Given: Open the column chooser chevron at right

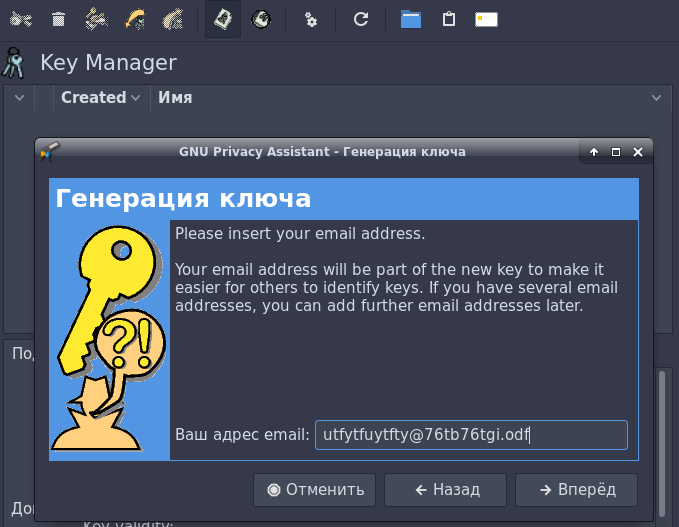Looking at the screenshot, I should (x=656, y=98).
